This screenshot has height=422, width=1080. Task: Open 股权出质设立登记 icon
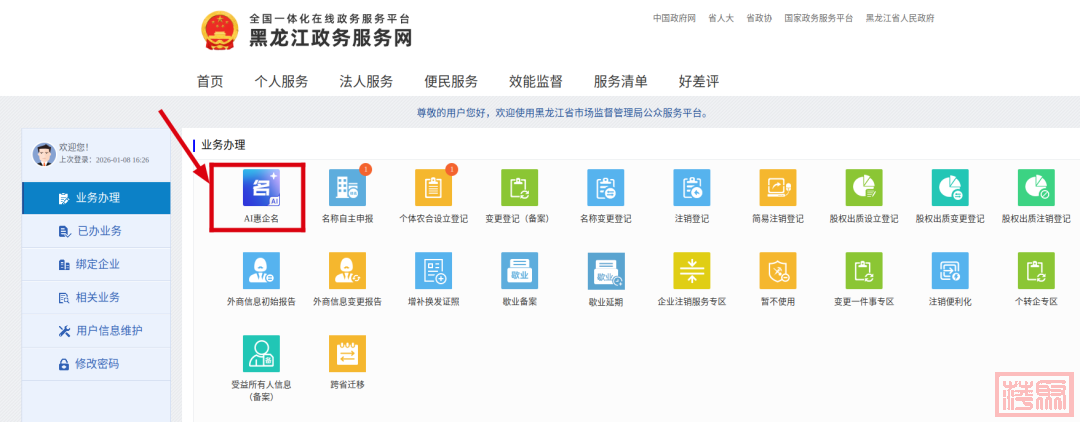point(863,188)
